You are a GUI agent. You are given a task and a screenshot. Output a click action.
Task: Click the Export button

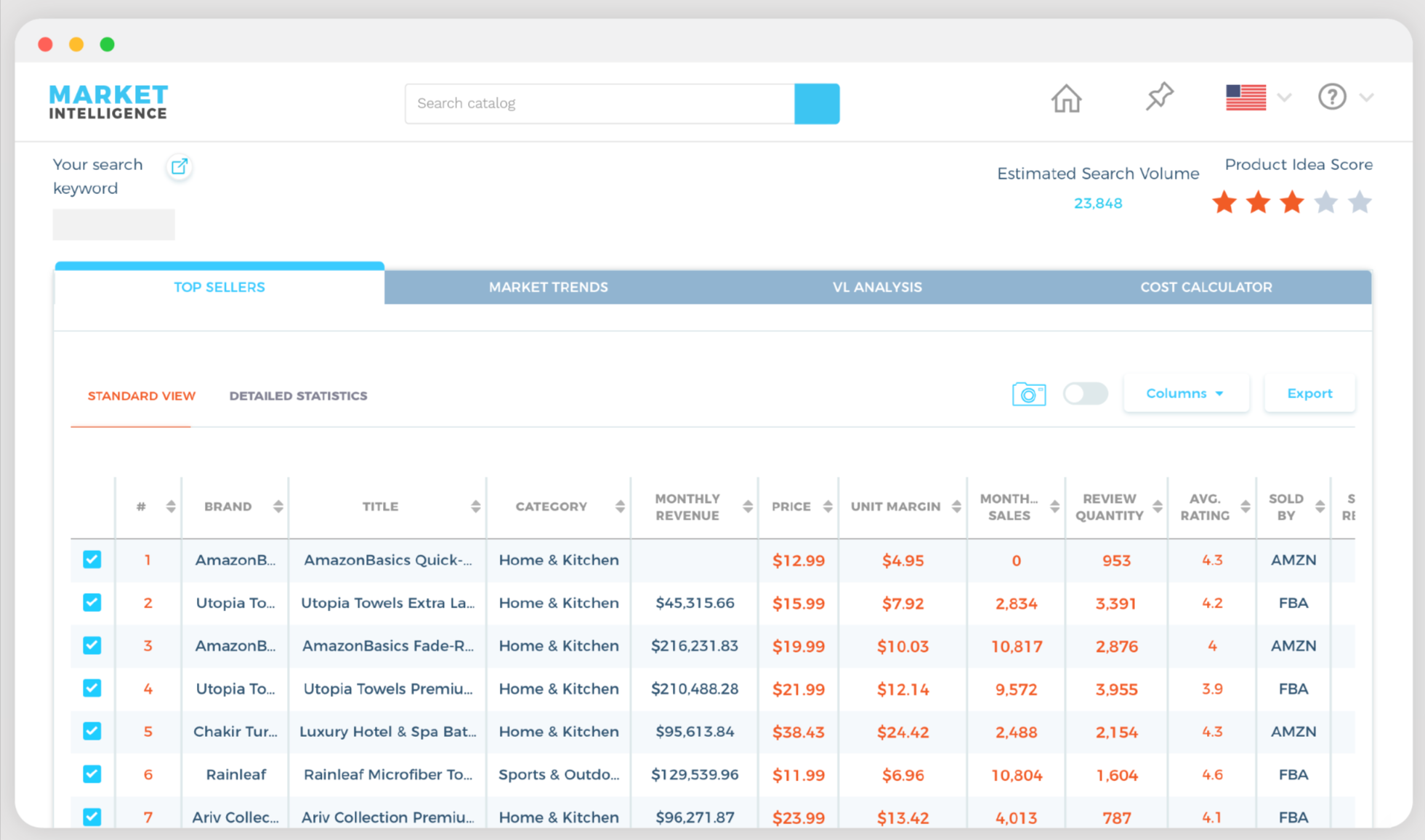click(1309, 393)
